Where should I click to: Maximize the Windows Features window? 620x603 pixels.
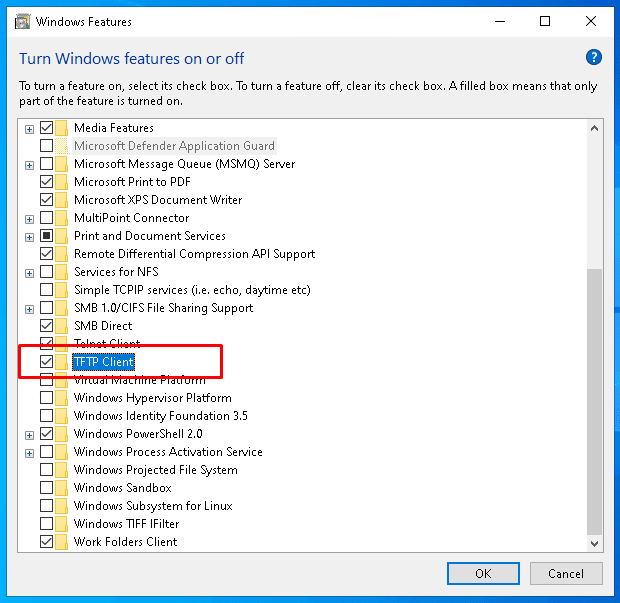point(545,21)
